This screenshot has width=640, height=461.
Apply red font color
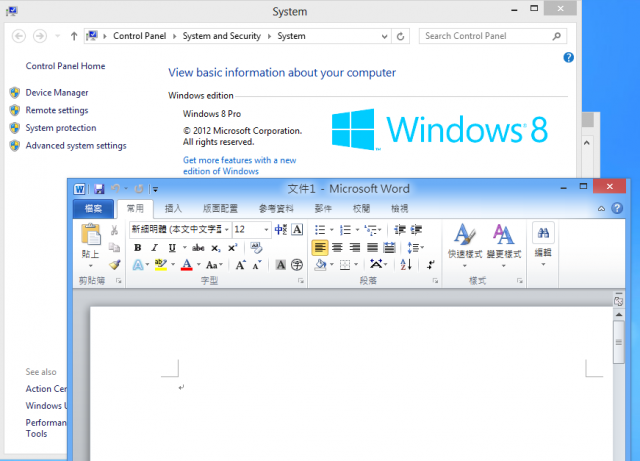[187, 265]
